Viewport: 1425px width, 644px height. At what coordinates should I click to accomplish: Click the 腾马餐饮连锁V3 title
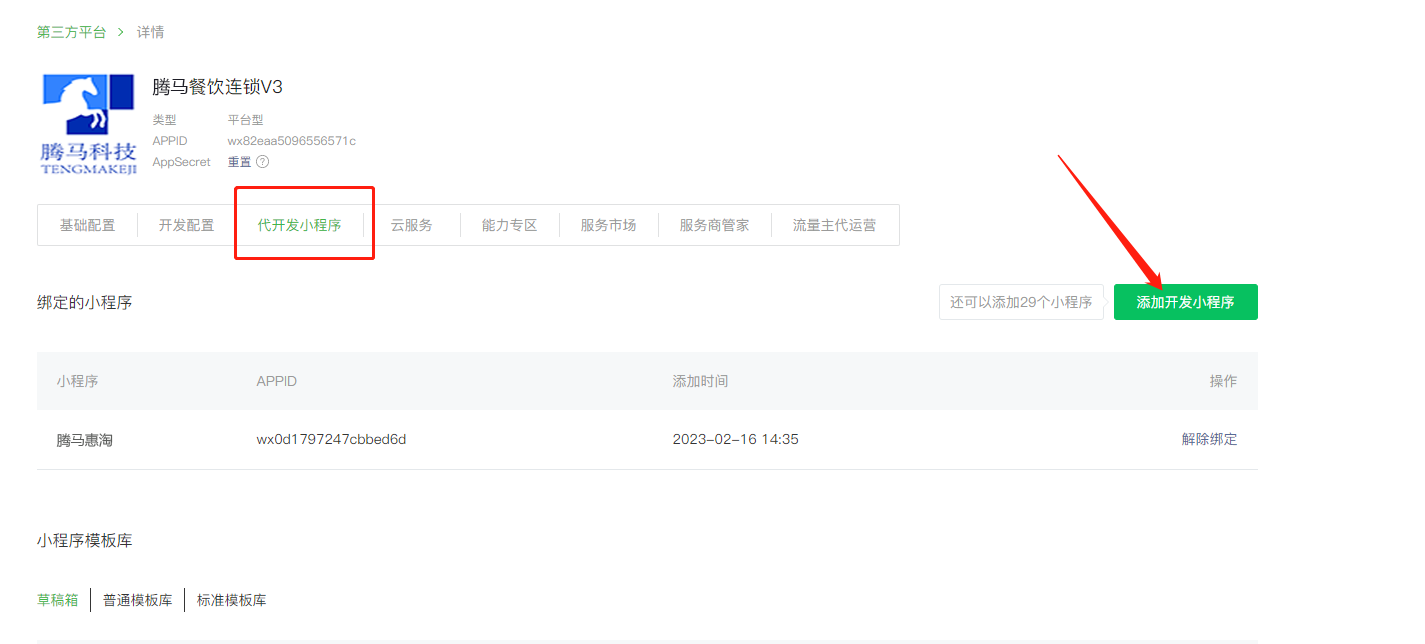(x=218, y=87)
